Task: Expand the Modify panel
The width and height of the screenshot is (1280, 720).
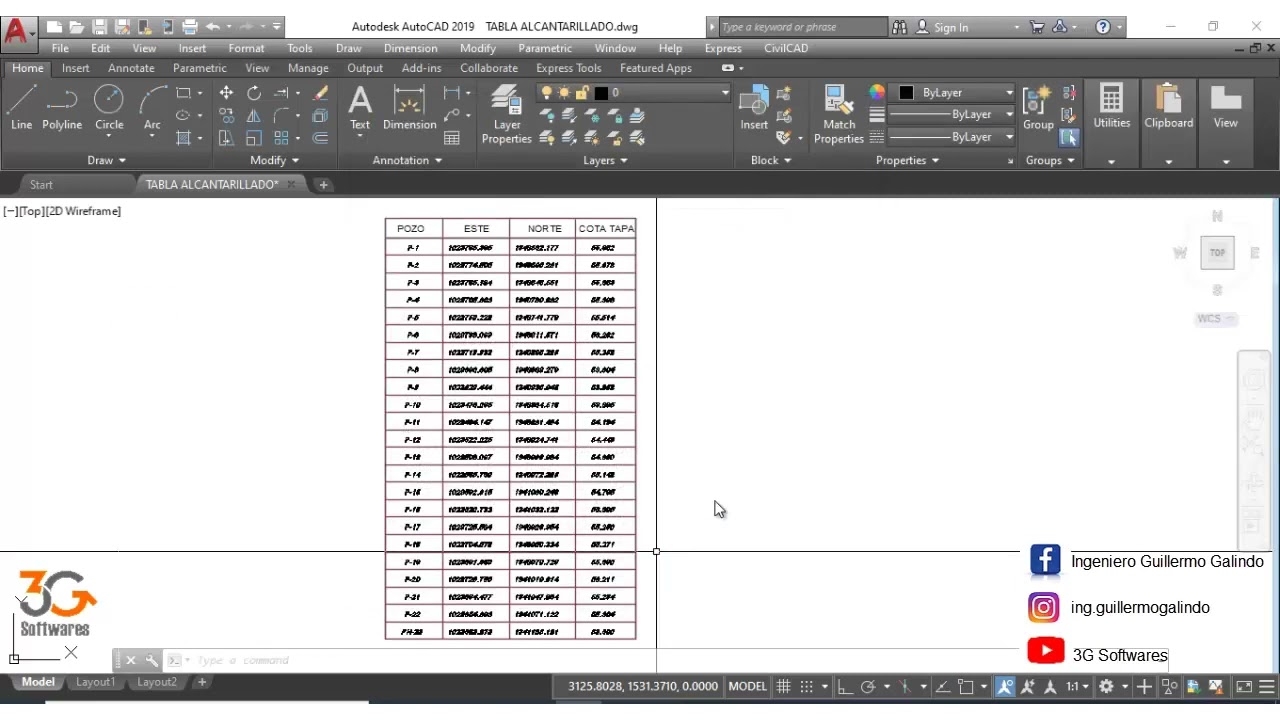Action: click(274, 160)
